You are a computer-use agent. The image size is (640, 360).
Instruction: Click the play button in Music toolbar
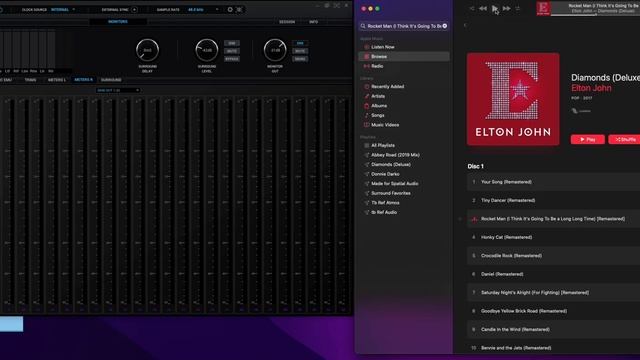[495, 9]
